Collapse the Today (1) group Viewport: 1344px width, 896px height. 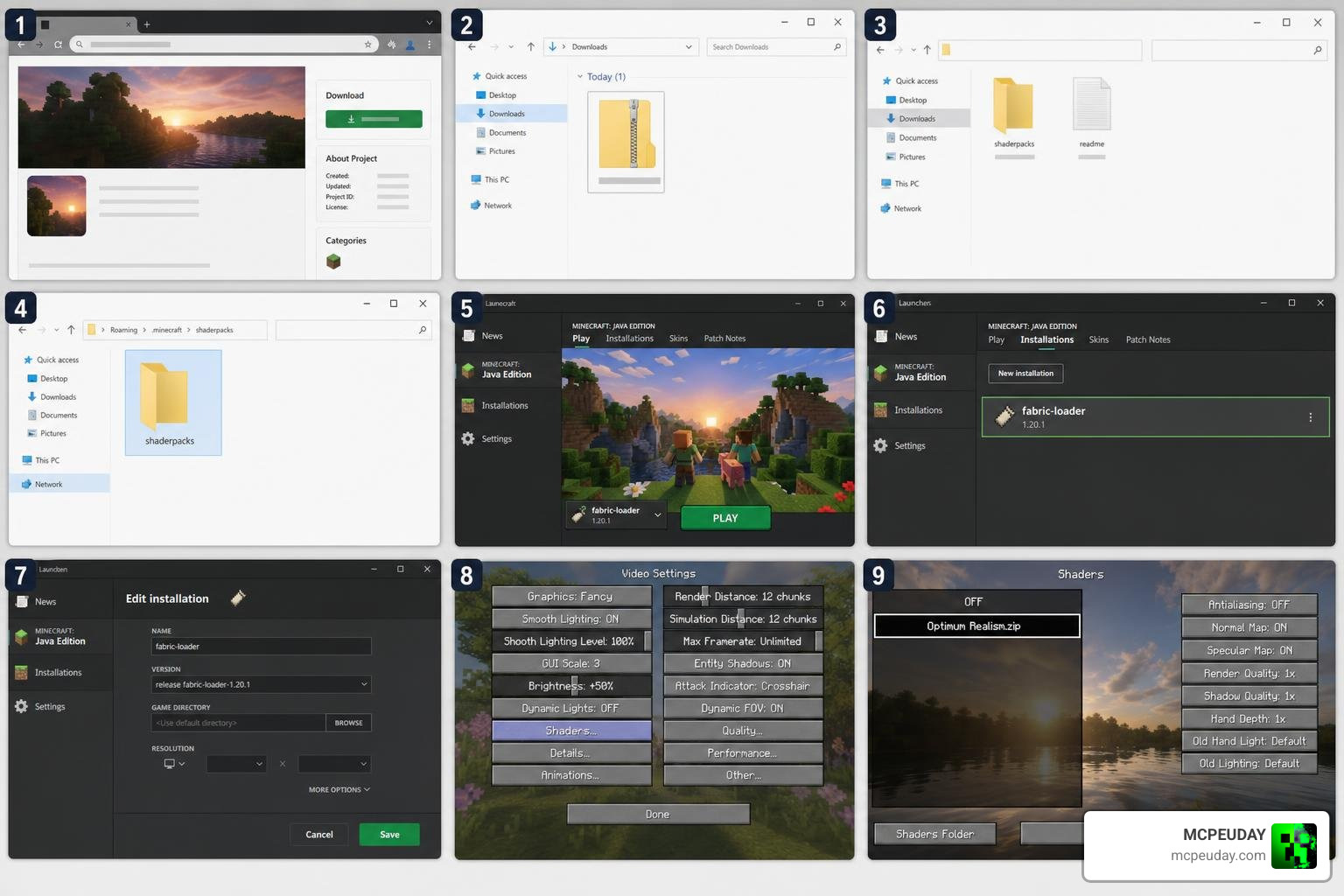tap(579, 77)
